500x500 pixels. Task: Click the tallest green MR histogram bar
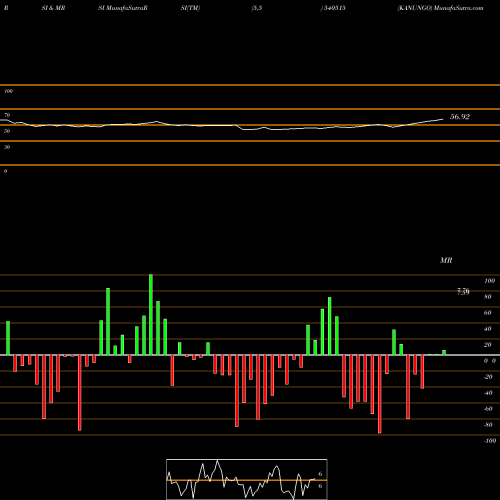pyautogui.click(x=151, y=315)
